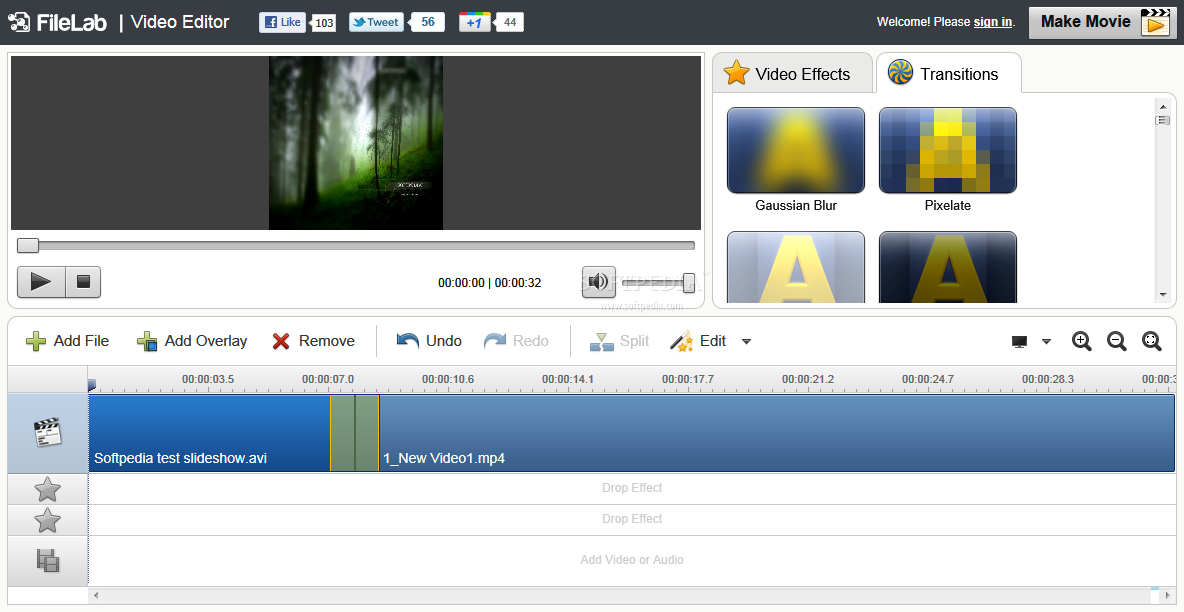Click the Redo button
1184x612 pixels.
pyautogui.click(x=516, y=341)
